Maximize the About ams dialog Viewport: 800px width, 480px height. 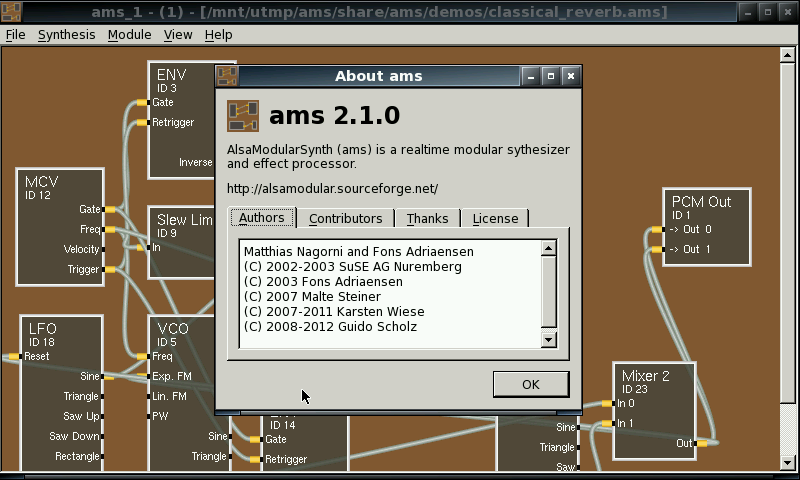[x=551, y=76]
